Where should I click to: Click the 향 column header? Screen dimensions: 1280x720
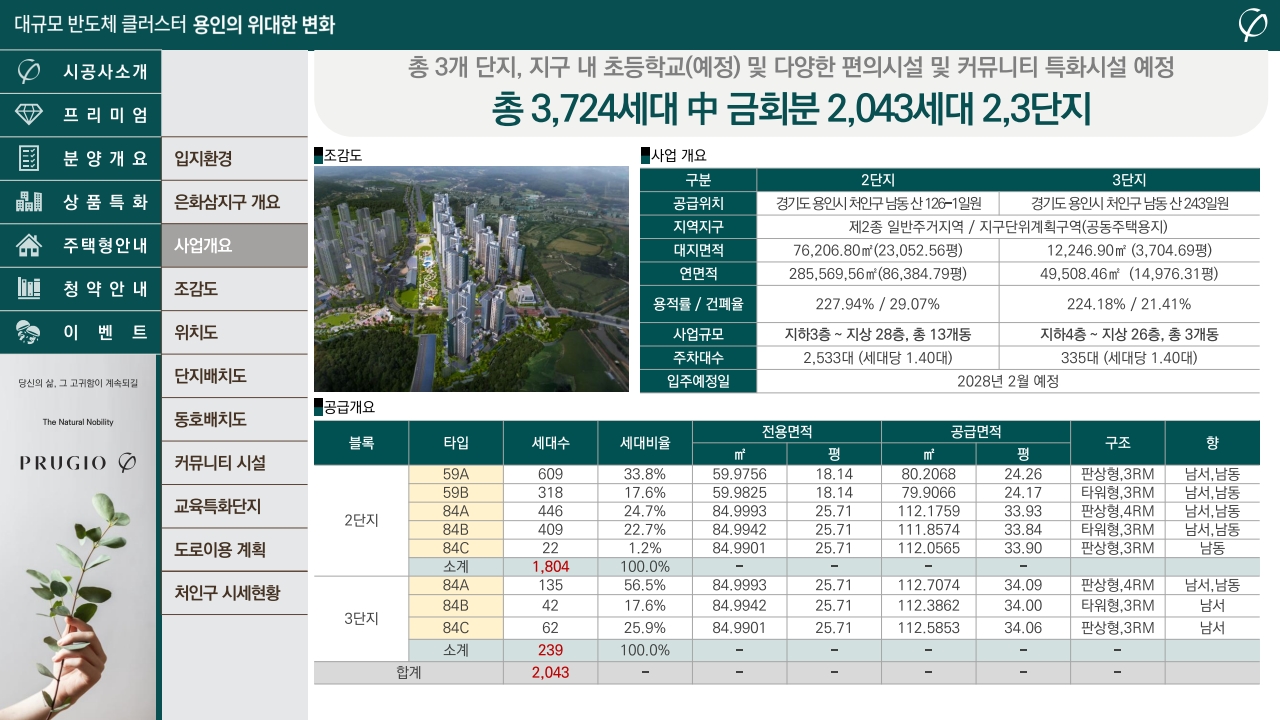pos(1213,443)
